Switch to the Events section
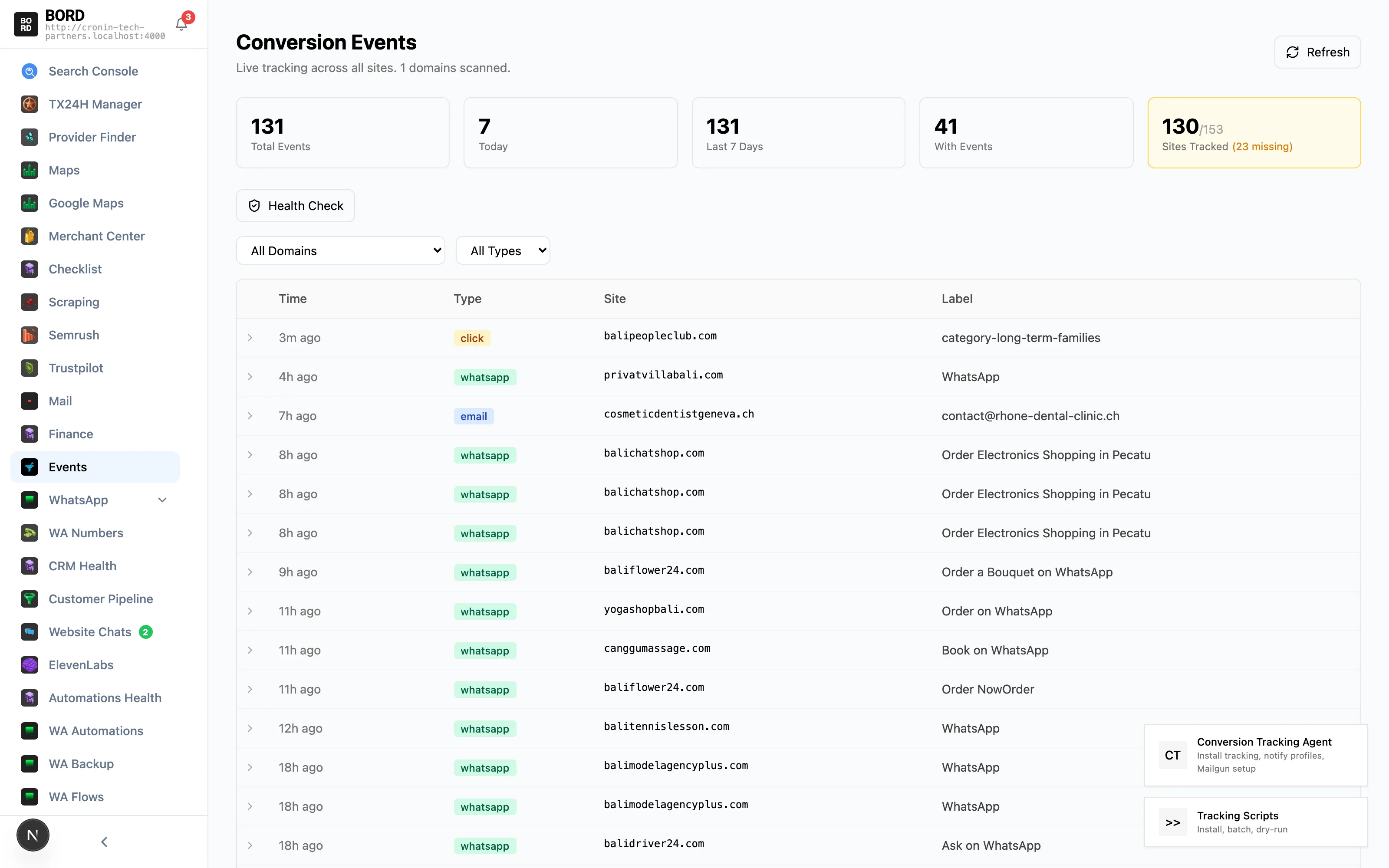 click(x=67, y=467)
